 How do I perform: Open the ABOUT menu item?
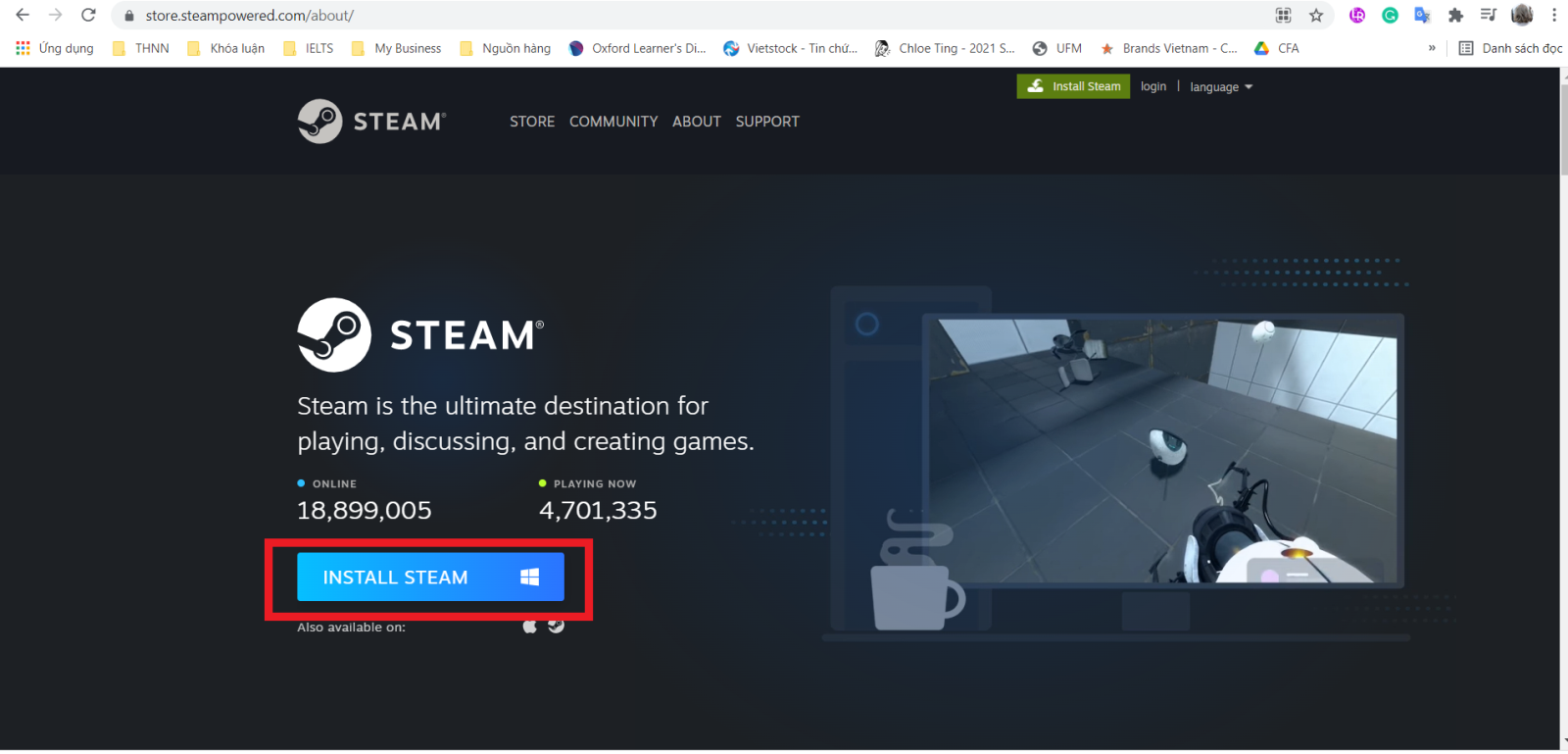point(697,122)
